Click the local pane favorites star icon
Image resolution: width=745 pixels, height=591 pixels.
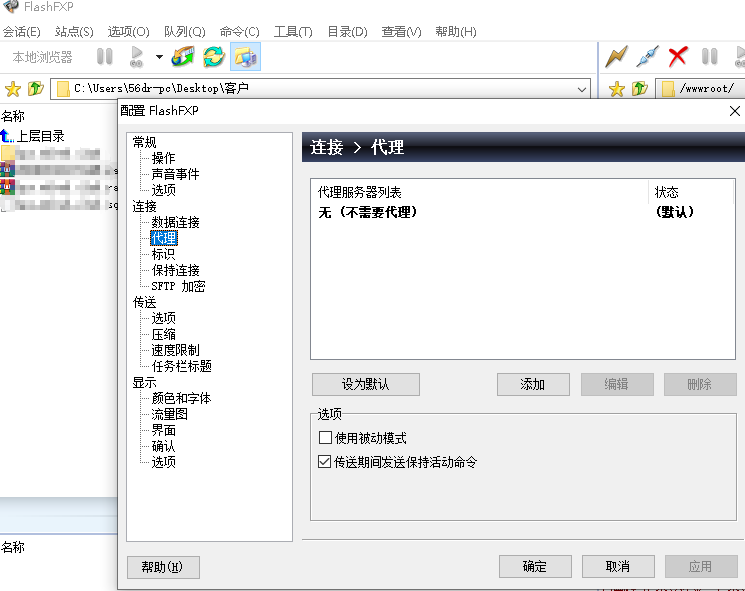(13, 89)
